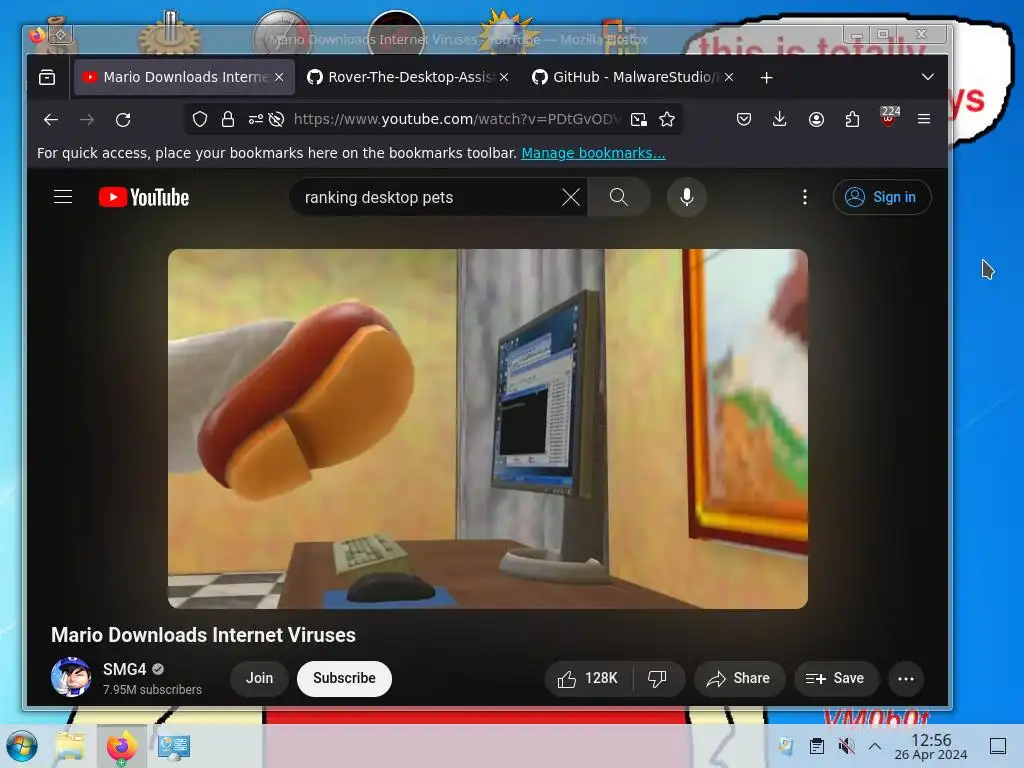Save page to Pocket

coord(744,119)
